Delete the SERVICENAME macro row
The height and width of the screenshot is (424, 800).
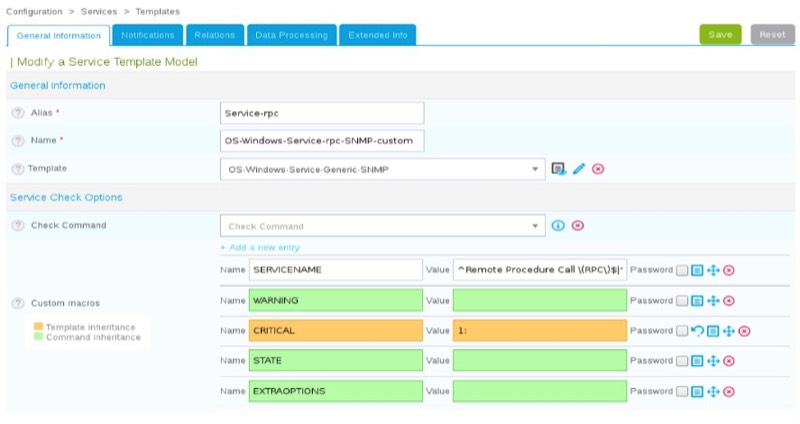(729, 270)
